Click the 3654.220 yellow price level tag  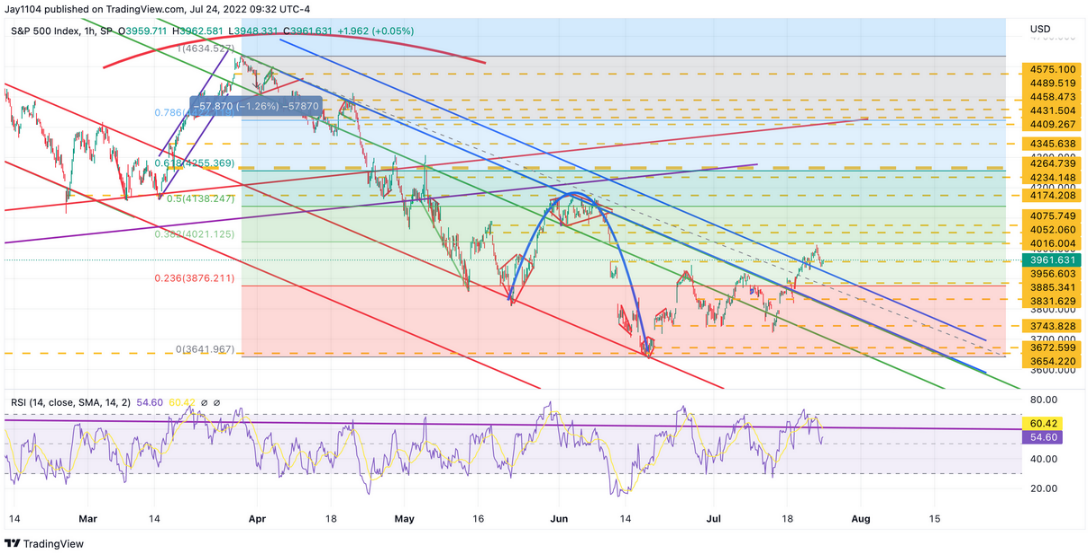coord(1049,361)
